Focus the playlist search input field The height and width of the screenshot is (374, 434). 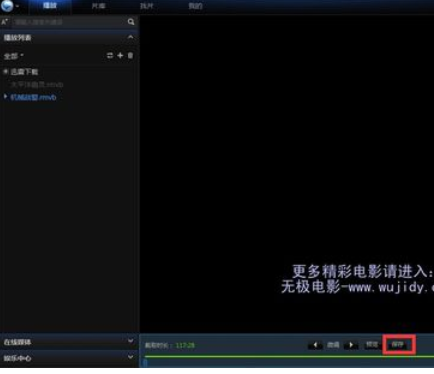[x=69, y=22]
